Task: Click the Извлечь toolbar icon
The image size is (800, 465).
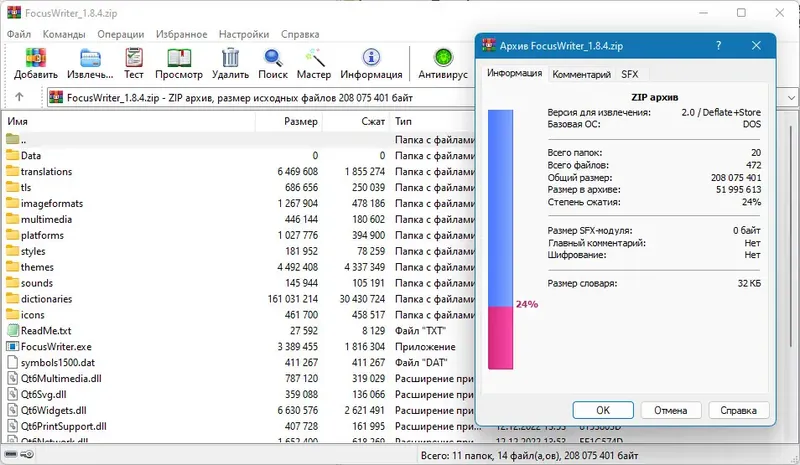Action: pos(90,58)
